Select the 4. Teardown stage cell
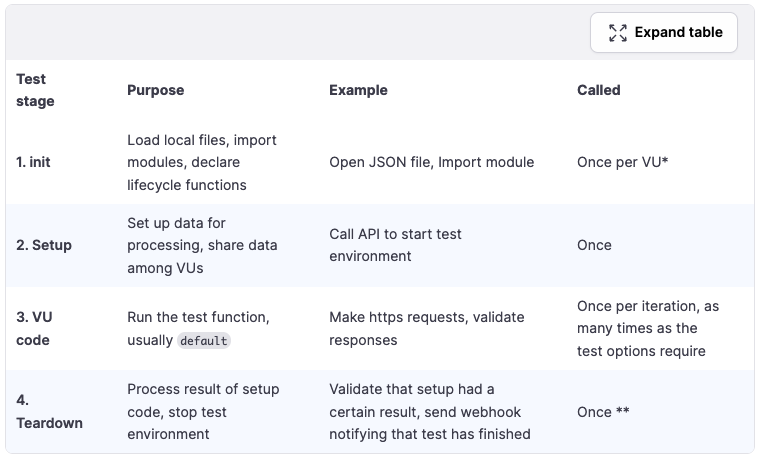The height and width of the screenshot is (459, 760). tap(48, 411)
